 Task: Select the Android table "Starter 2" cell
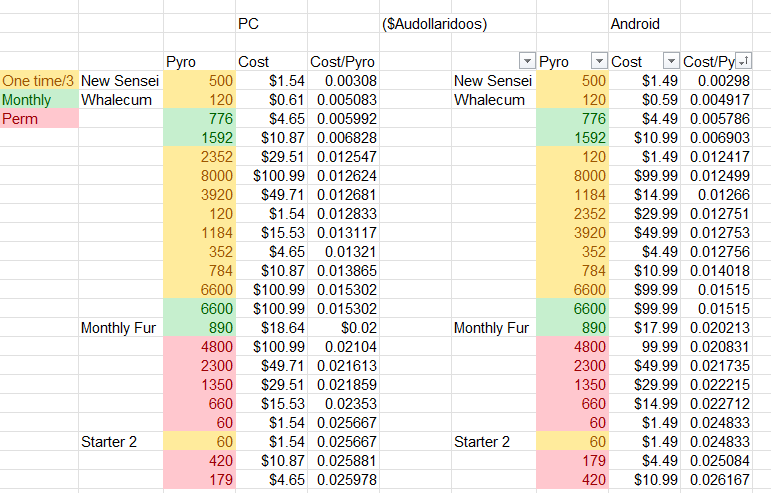pos(494,442)
